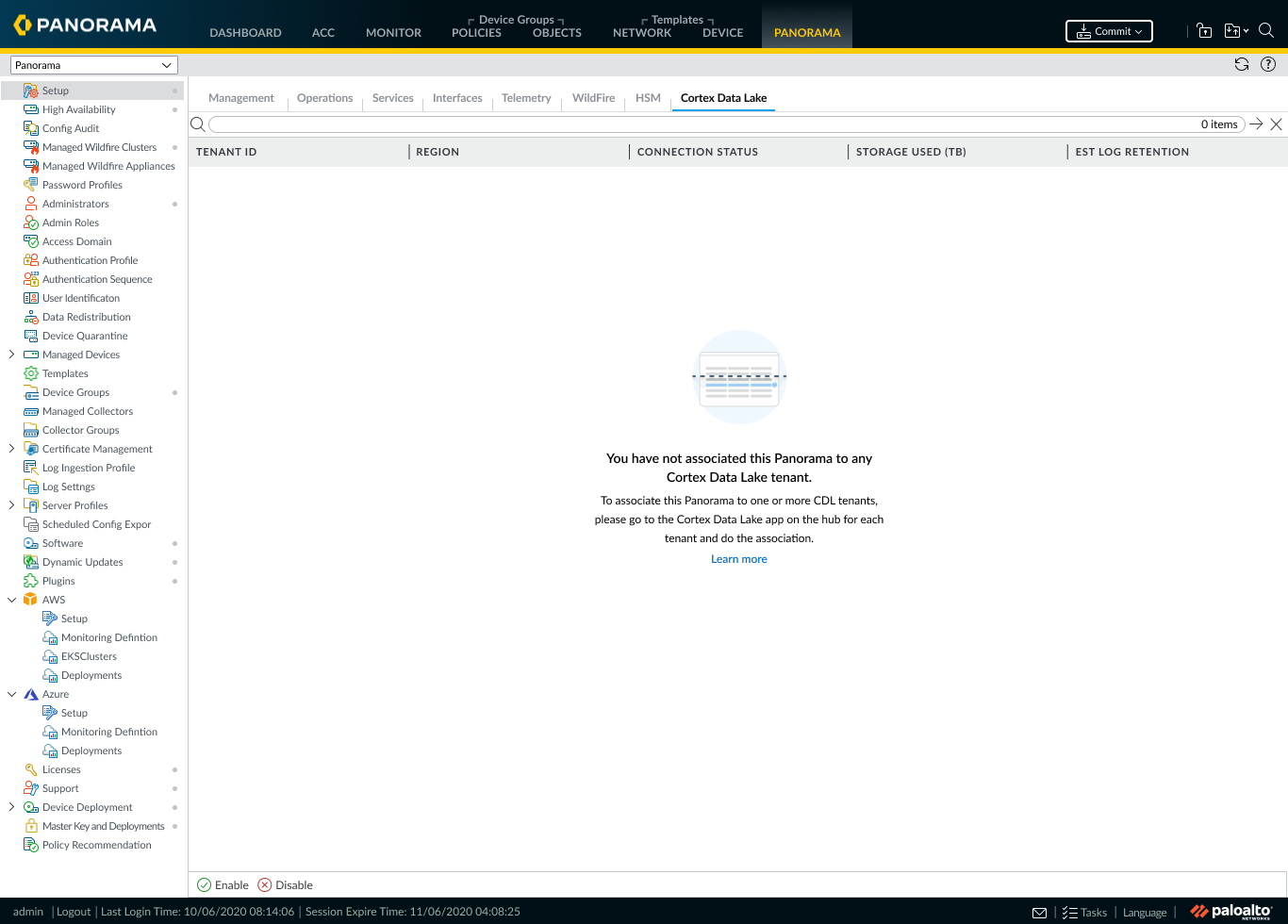This screenshot has height=924, width=1288.
Task: Click the Licenses key icon
Action: tap(31, 769)
